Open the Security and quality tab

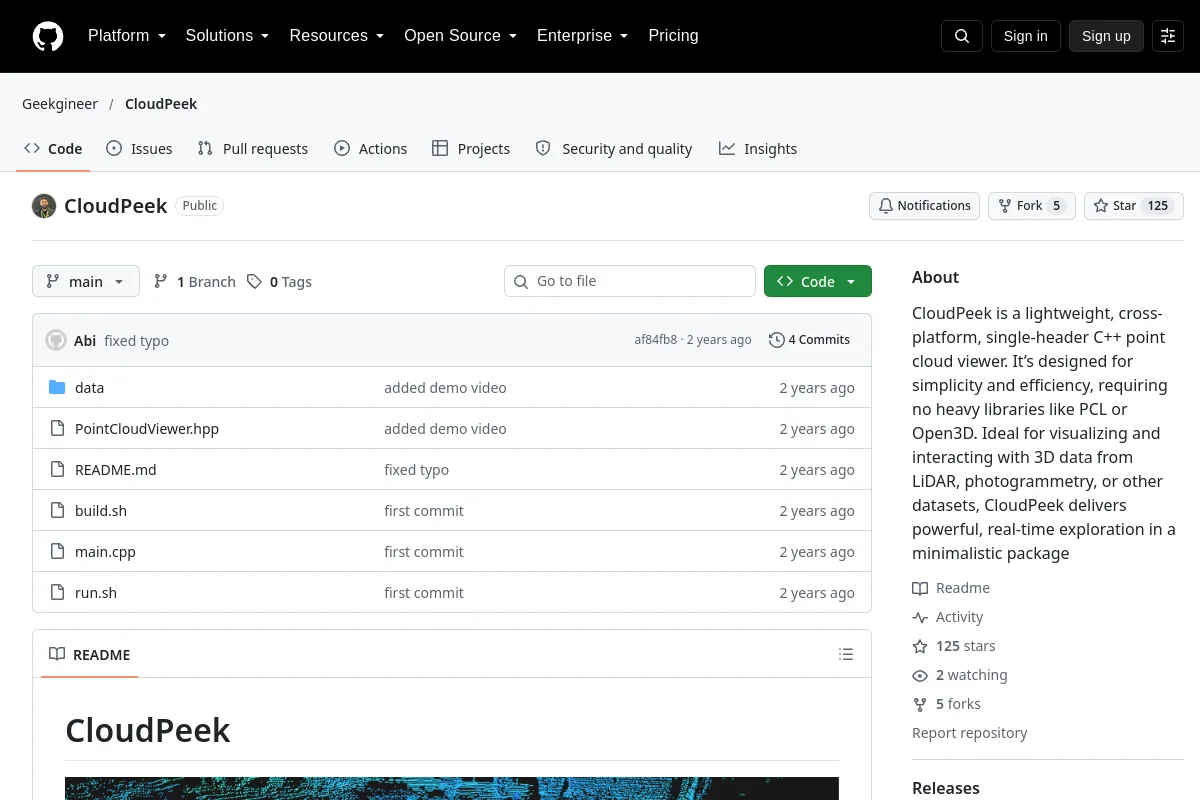[x=614, y=148]
